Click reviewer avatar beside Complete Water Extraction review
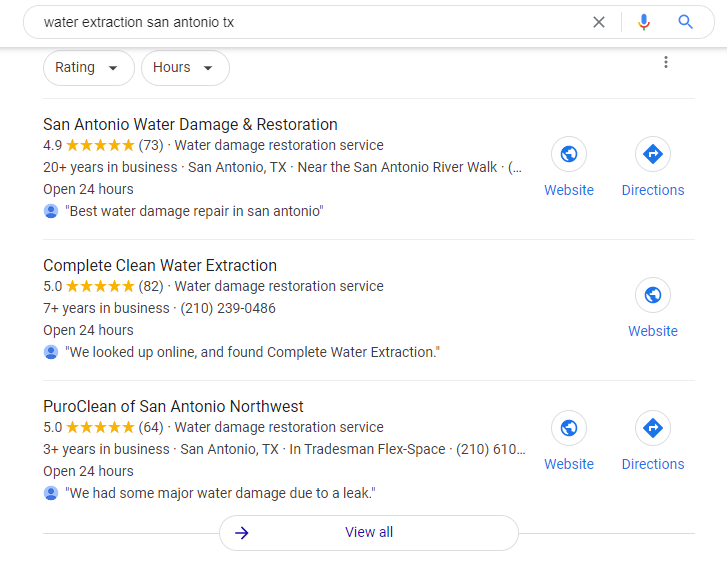Viewport: 727px width, 568px height. click(51, 352)
